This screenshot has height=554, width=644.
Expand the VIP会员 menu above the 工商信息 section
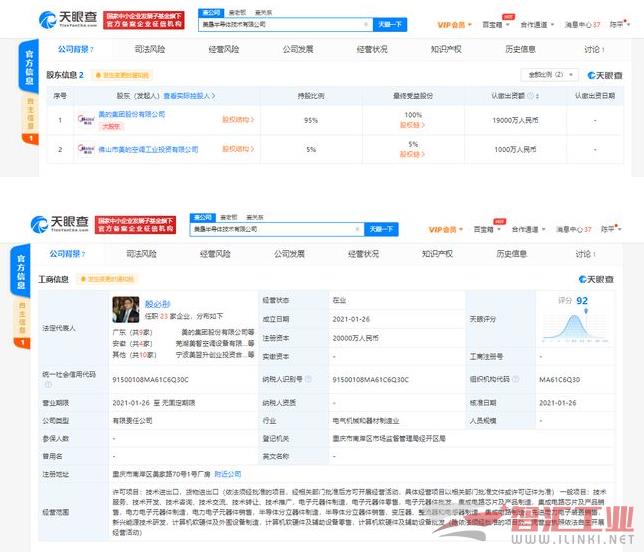[446, 229]
